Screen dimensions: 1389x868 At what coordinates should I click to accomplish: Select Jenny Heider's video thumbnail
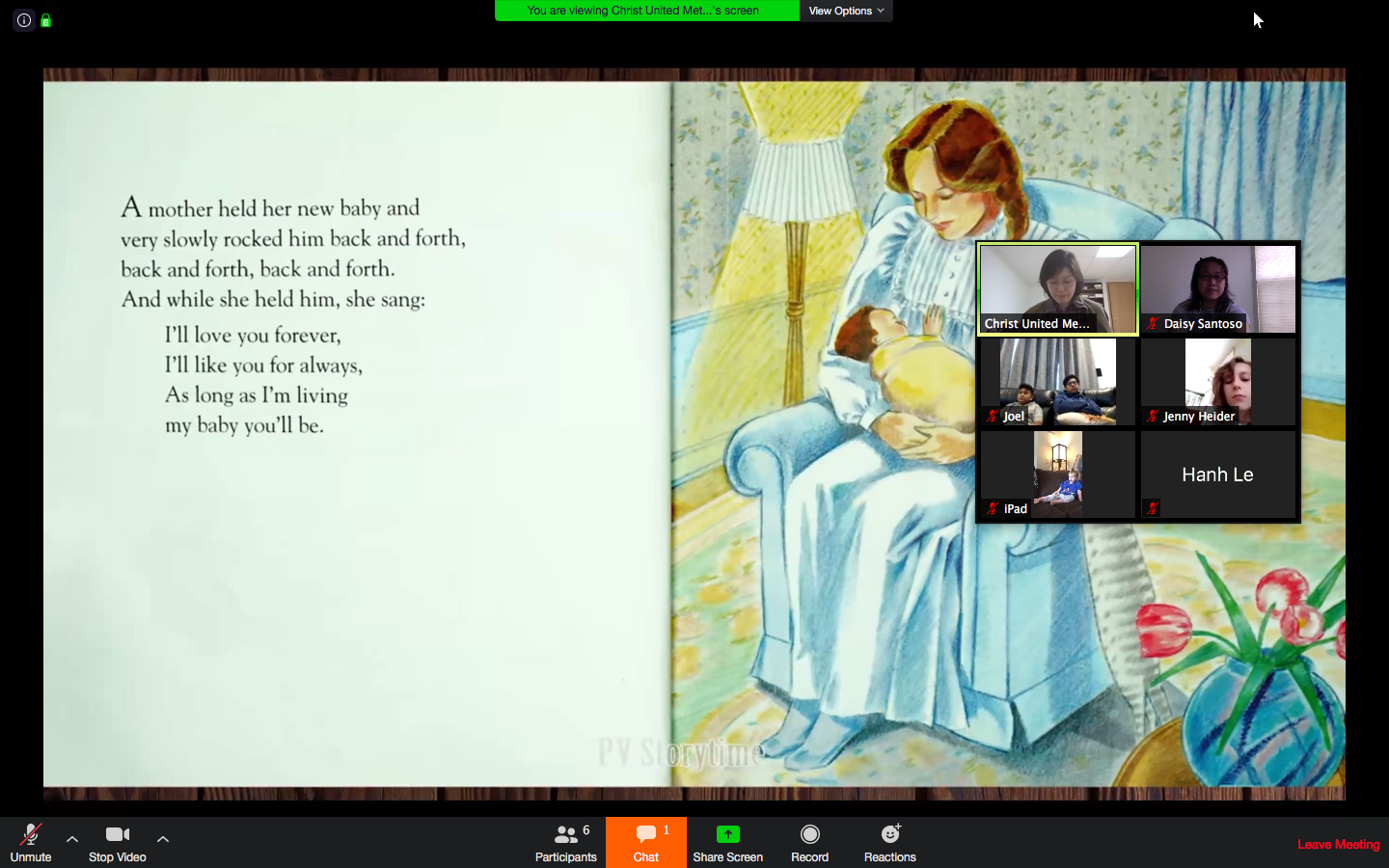[x=1218, y=381]
